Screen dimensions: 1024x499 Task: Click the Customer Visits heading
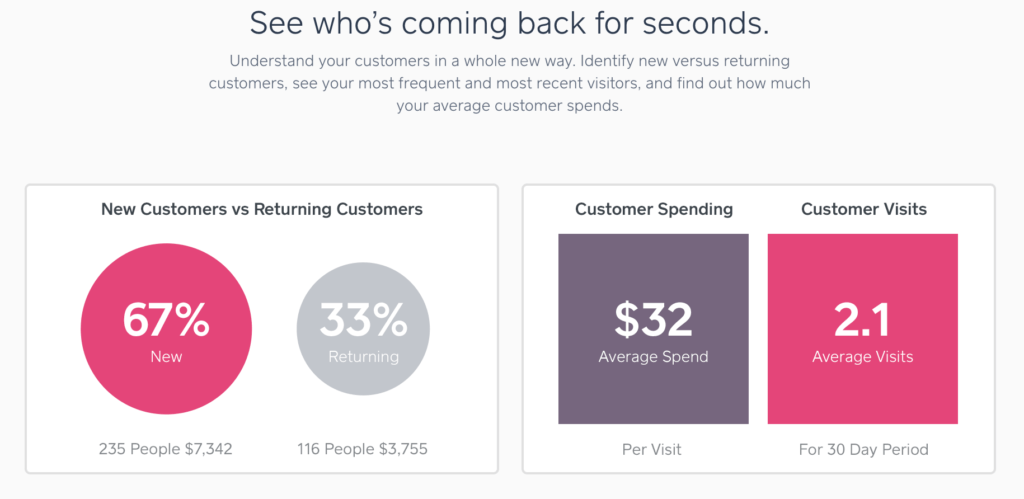coord(863,210)
